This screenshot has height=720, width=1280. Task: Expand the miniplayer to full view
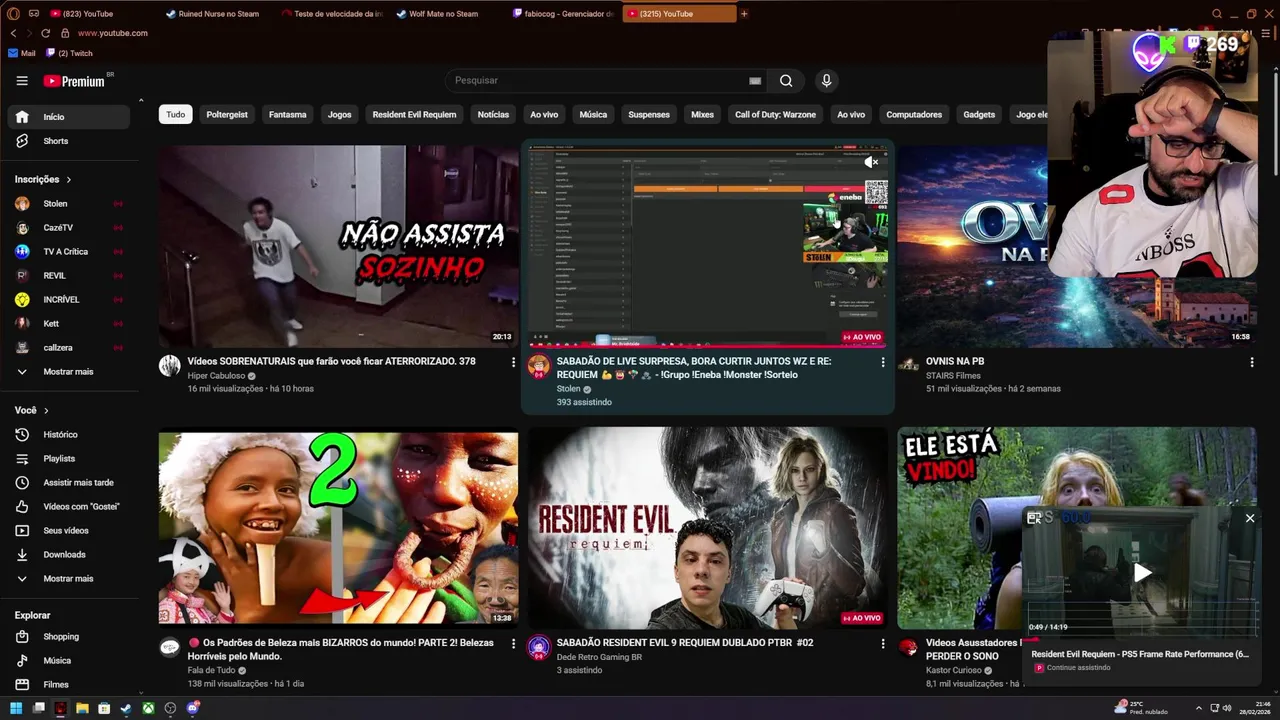click(x=1034, y=518)
